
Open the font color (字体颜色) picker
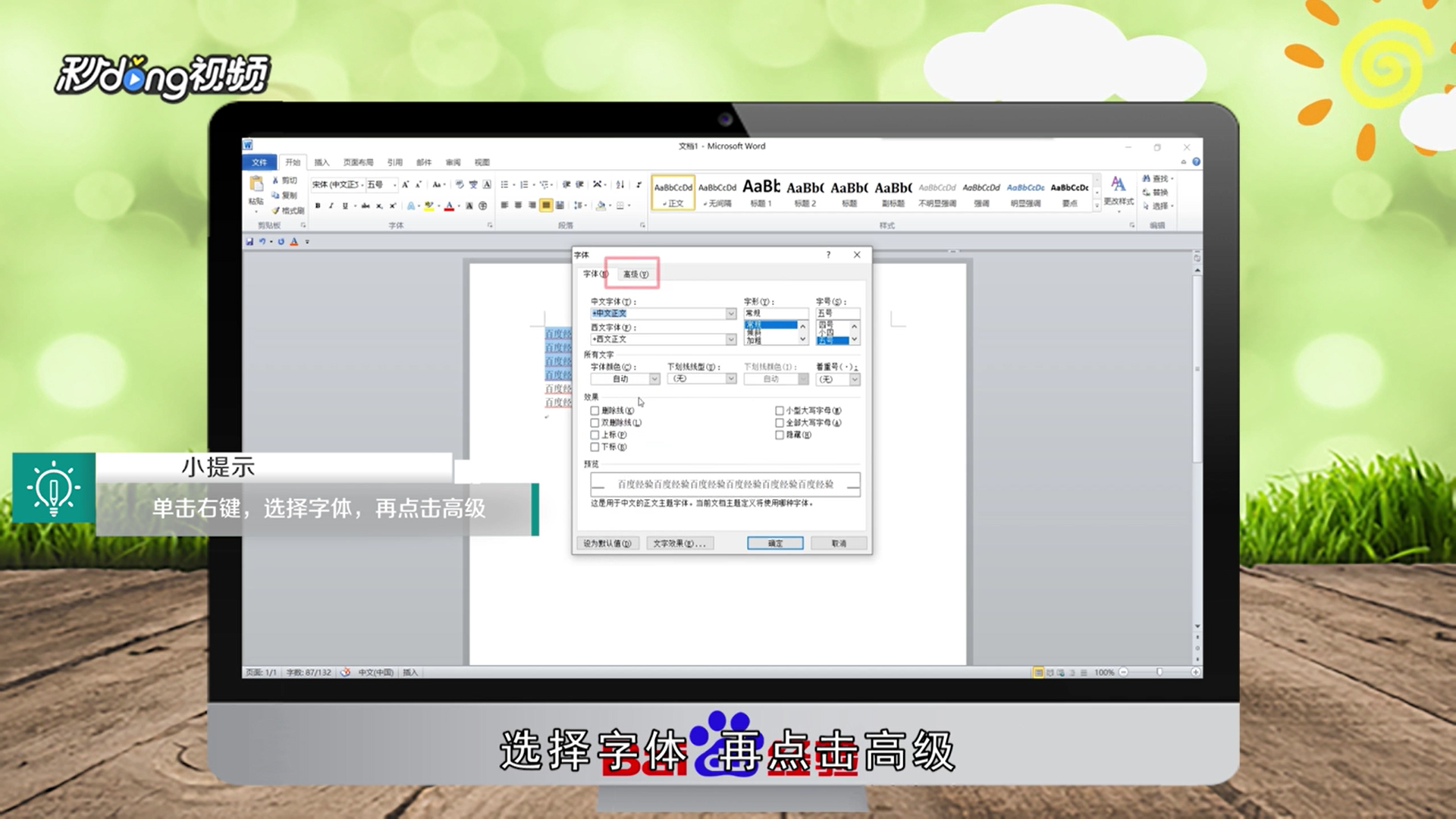pos(654,379)
